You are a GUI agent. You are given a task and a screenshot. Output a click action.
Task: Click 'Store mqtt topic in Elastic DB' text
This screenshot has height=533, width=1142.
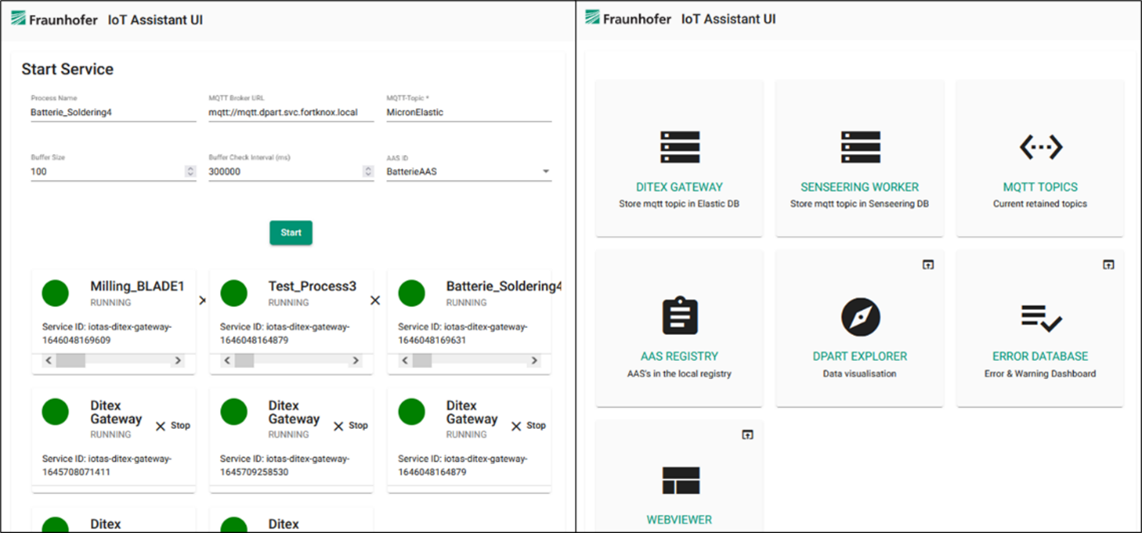click(680, 204)
